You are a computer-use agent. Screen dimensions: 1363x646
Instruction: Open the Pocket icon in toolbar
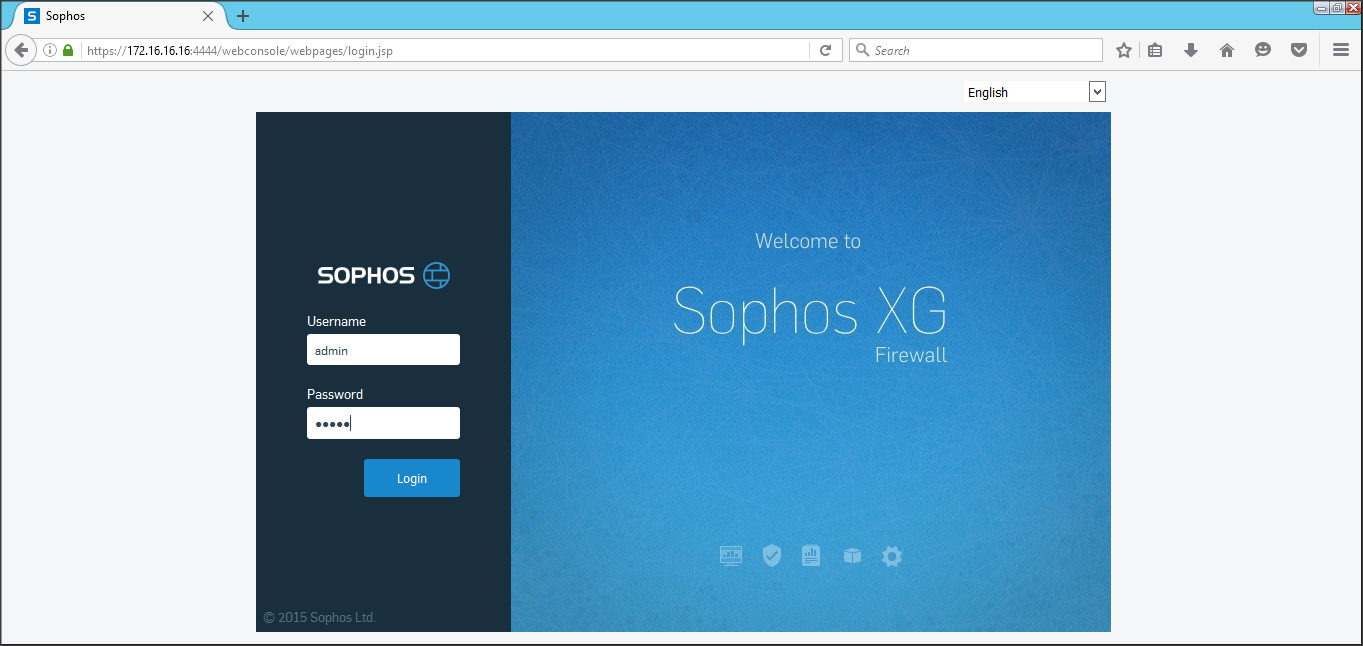1299,50
